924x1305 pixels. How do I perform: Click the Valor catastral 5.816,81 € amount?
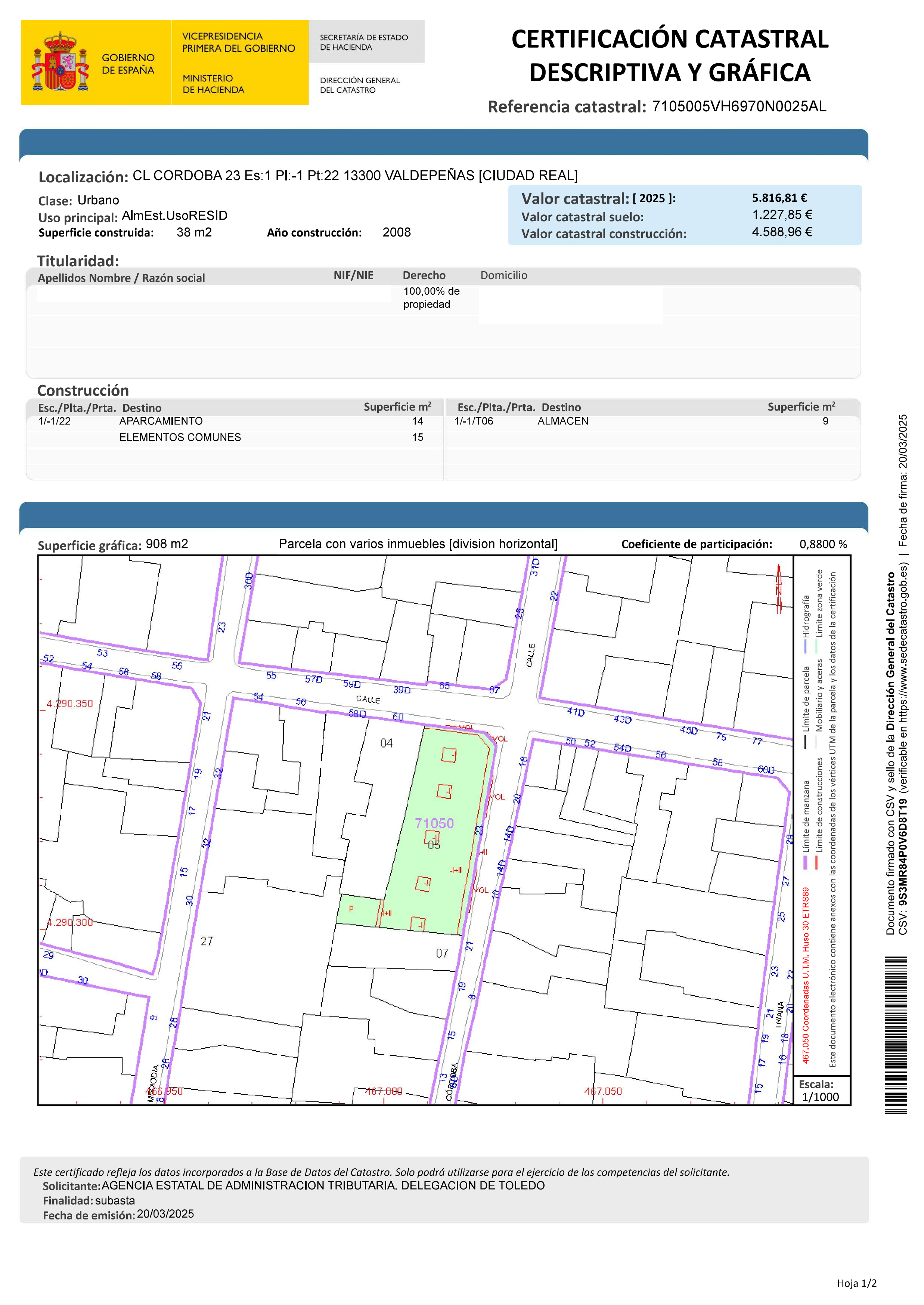779,198
